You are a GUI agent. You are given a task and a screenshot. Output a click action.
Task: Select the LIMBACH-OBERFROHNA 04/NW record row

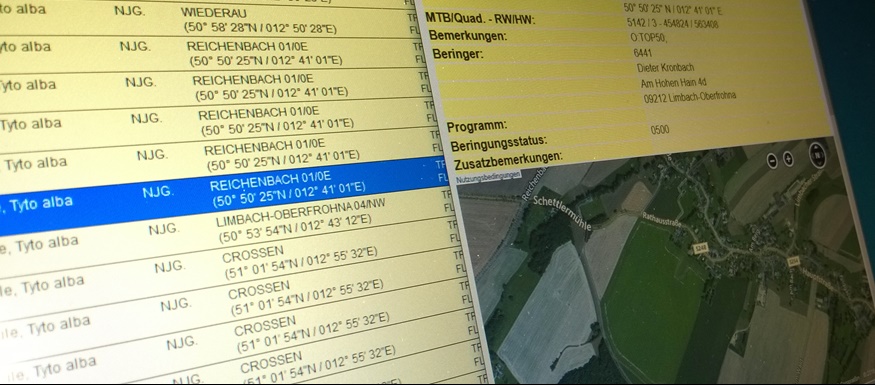[x=229, y=229]
